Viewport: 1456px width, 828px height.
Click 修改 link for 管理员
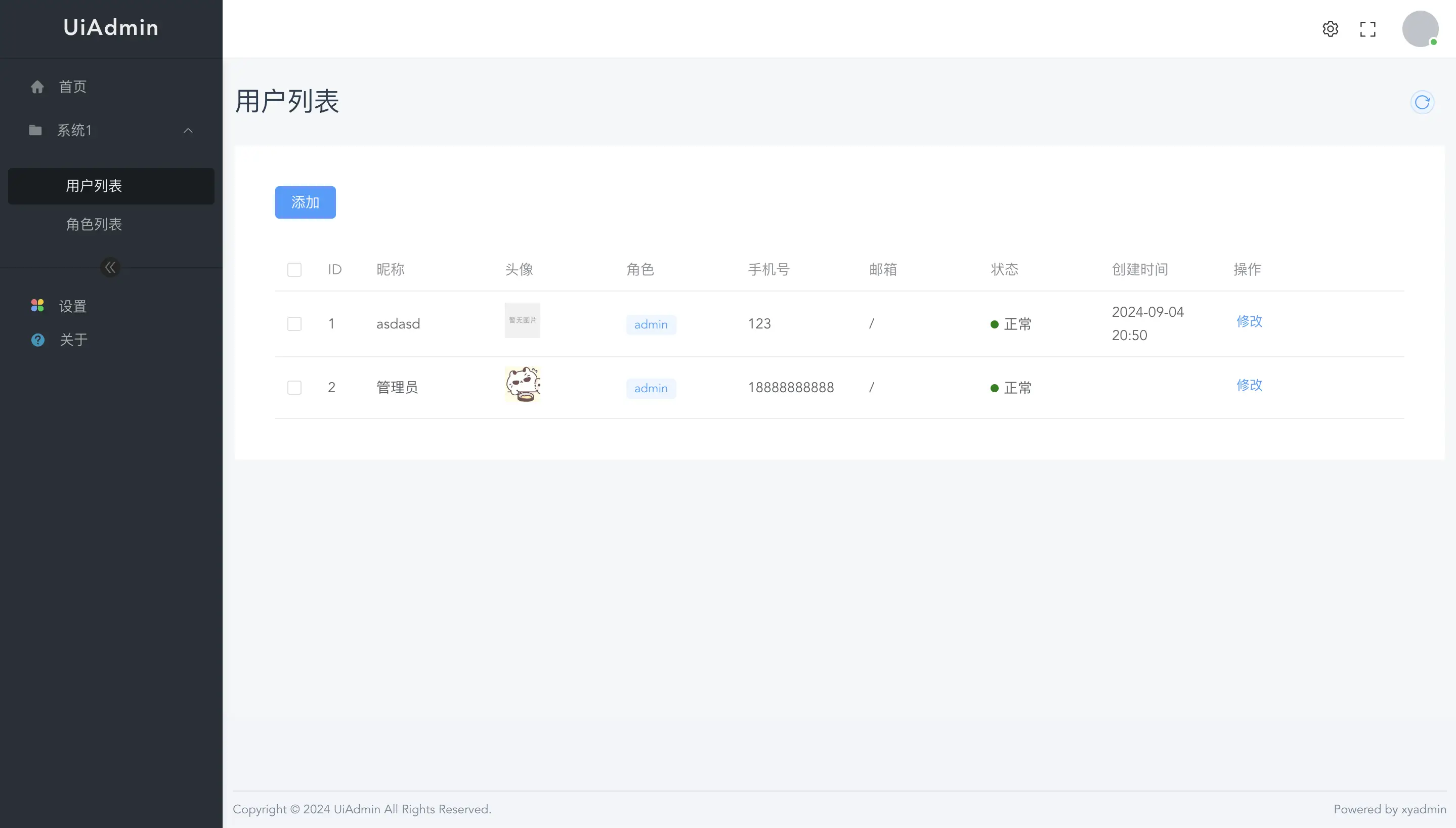1249,385
